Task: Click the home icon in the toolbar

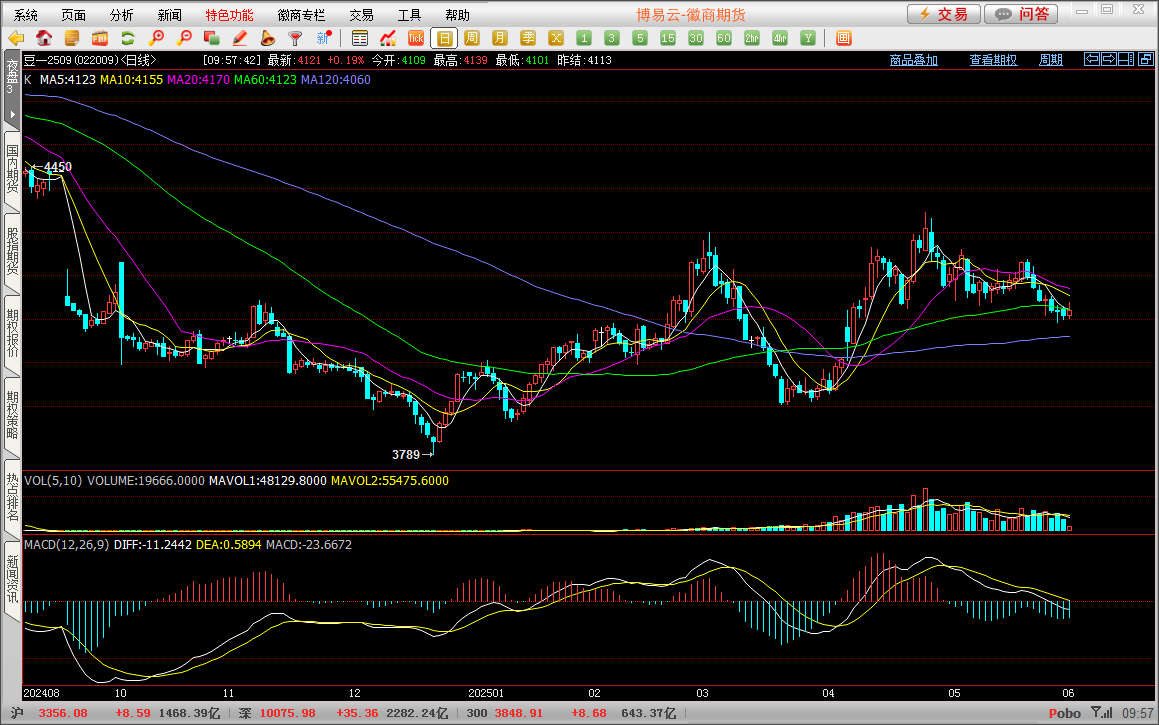Action: point(43,38)
